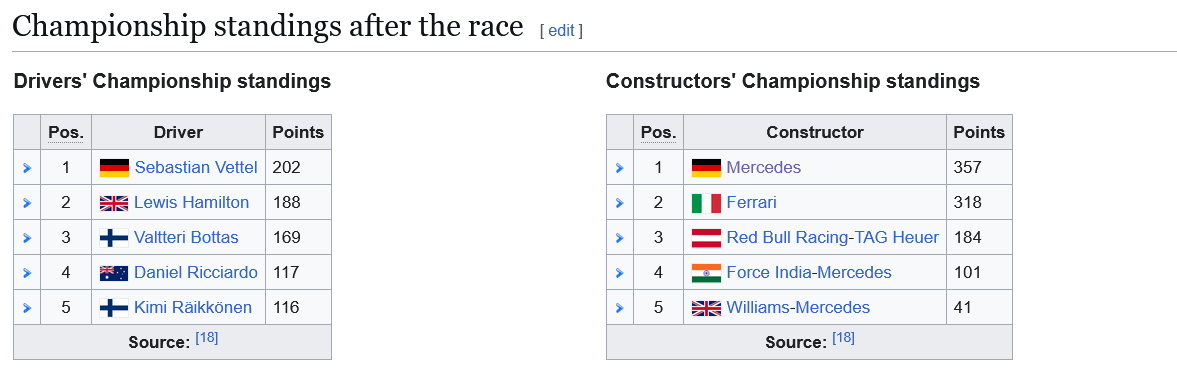Visit the Mercedes constructor link
Viewport: 1177px width, 392px height.
tap(763, 167)
